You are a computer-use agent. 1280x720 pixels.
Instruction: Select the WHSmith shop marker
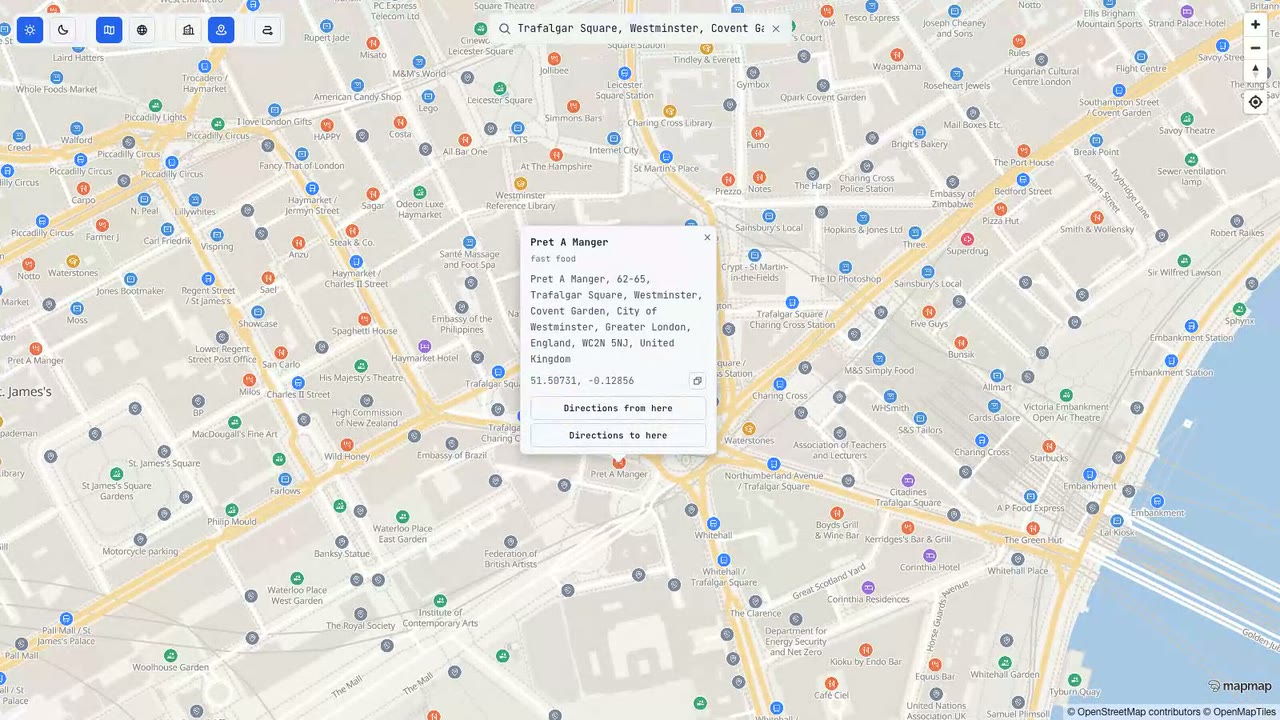coord(890,396)
